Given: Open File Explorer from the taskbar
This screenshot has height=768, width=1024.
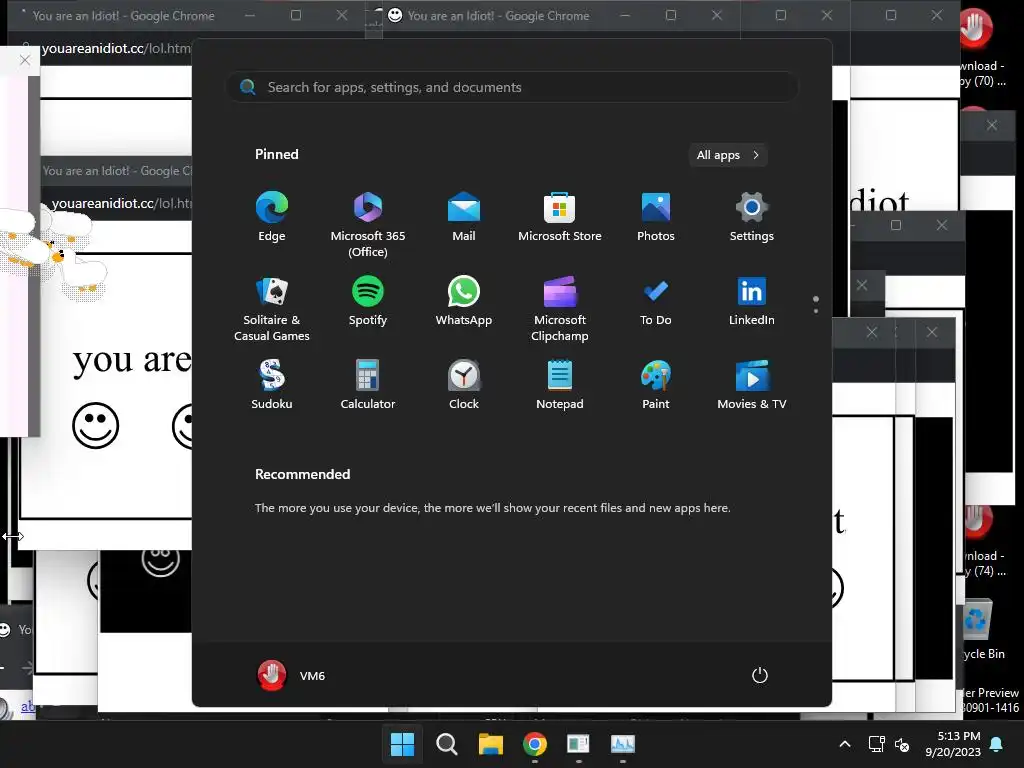Looking at the screenshot, I should pos(490,744).
